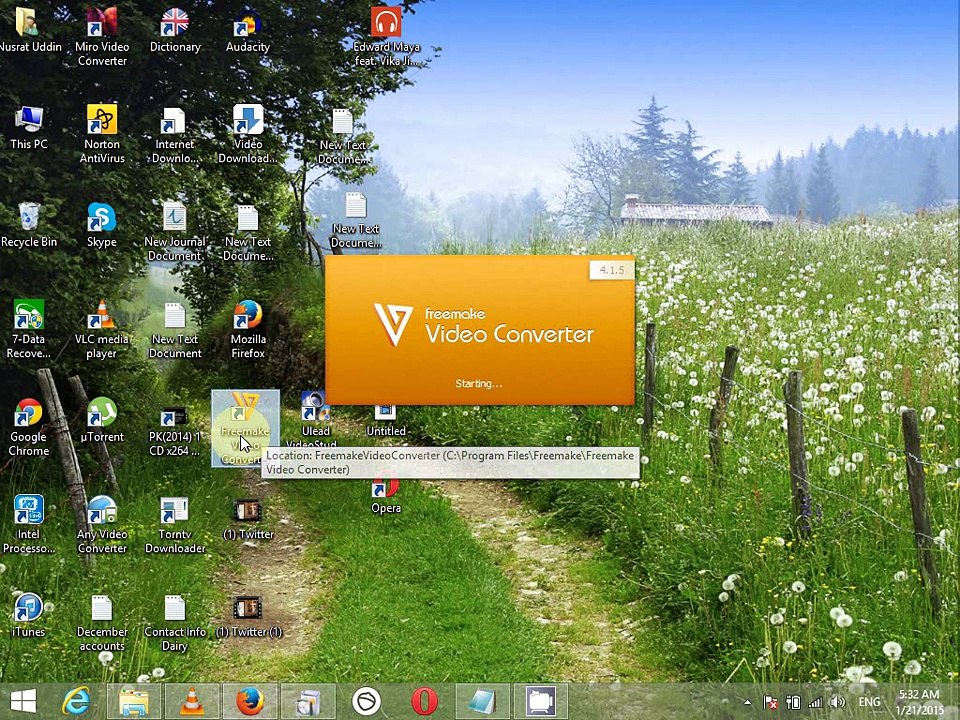Click the 4.1.5 version badge

[x=612, y=270]
